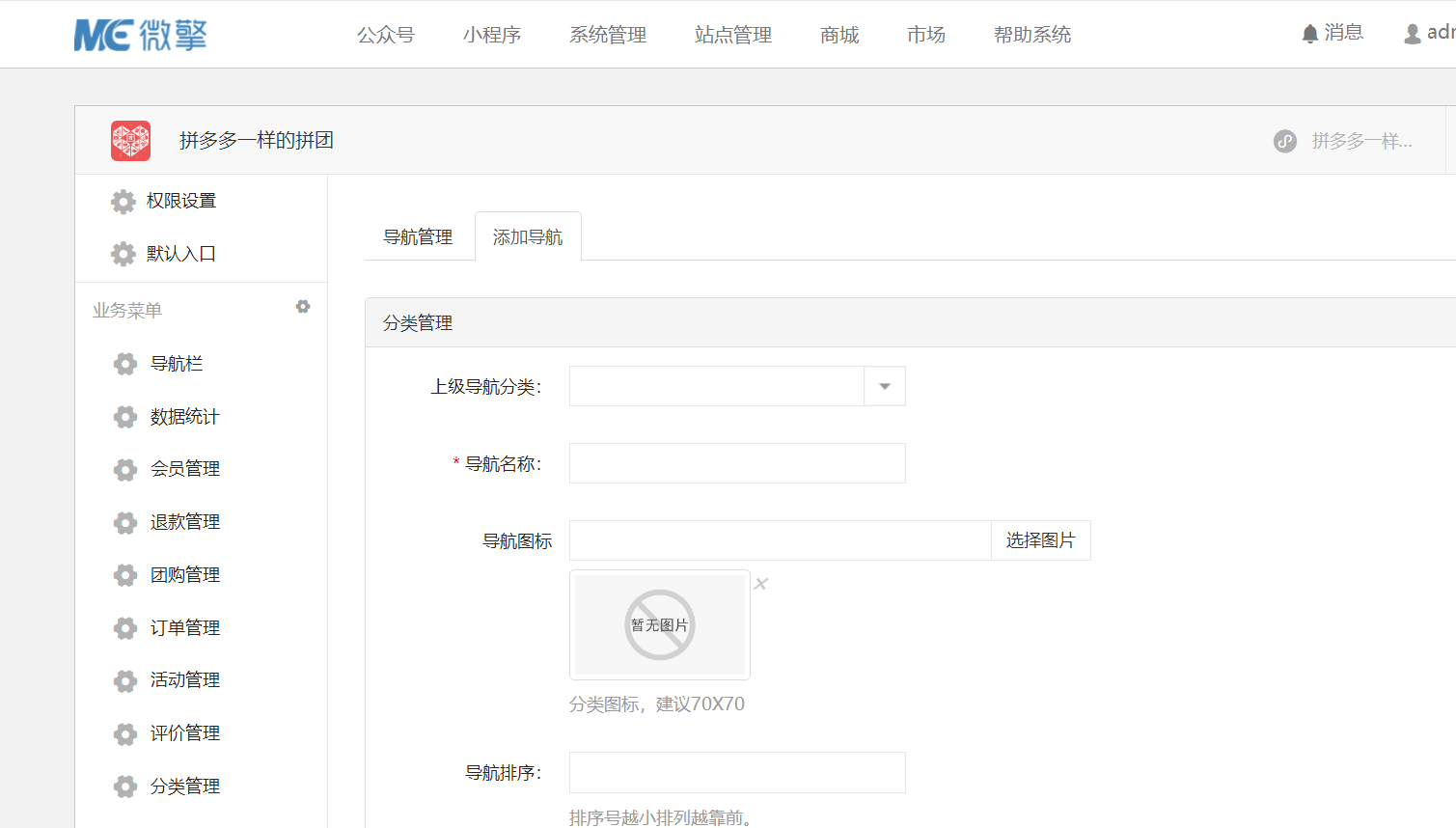The height and width of the screenshot is (828, 1456).
Task: Focus the 导航名称 input field
Action: click(737, 463)
